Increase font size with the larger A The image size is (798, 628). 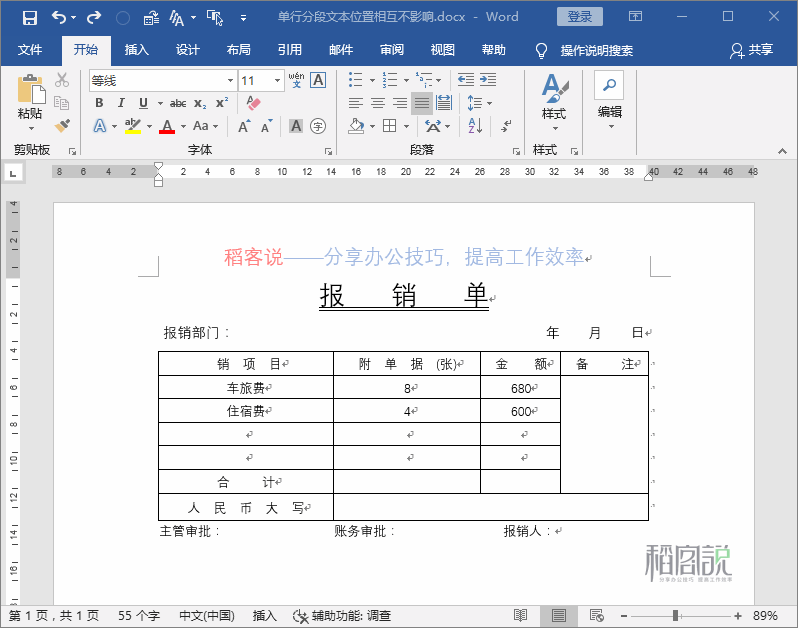[x=244, y=126]
